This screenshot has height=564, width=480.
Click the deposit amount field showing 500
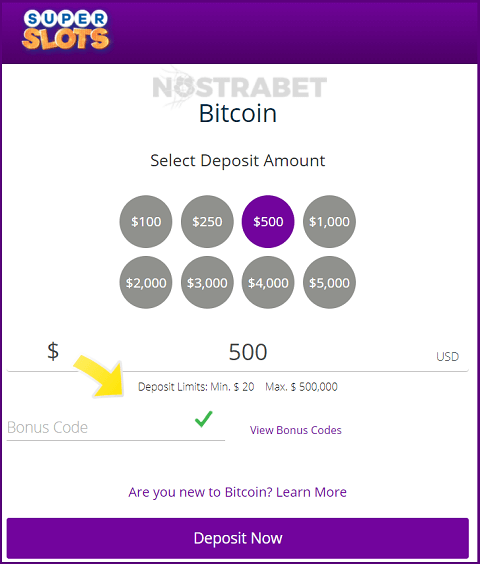[x=237, y=352]
